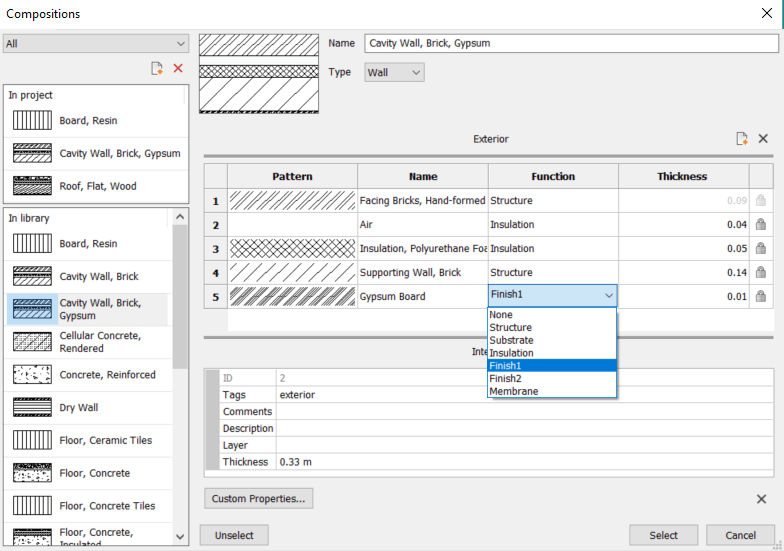
Task: Click hatch pattern of Facing Bricks ply
Action: click(292, 200)
